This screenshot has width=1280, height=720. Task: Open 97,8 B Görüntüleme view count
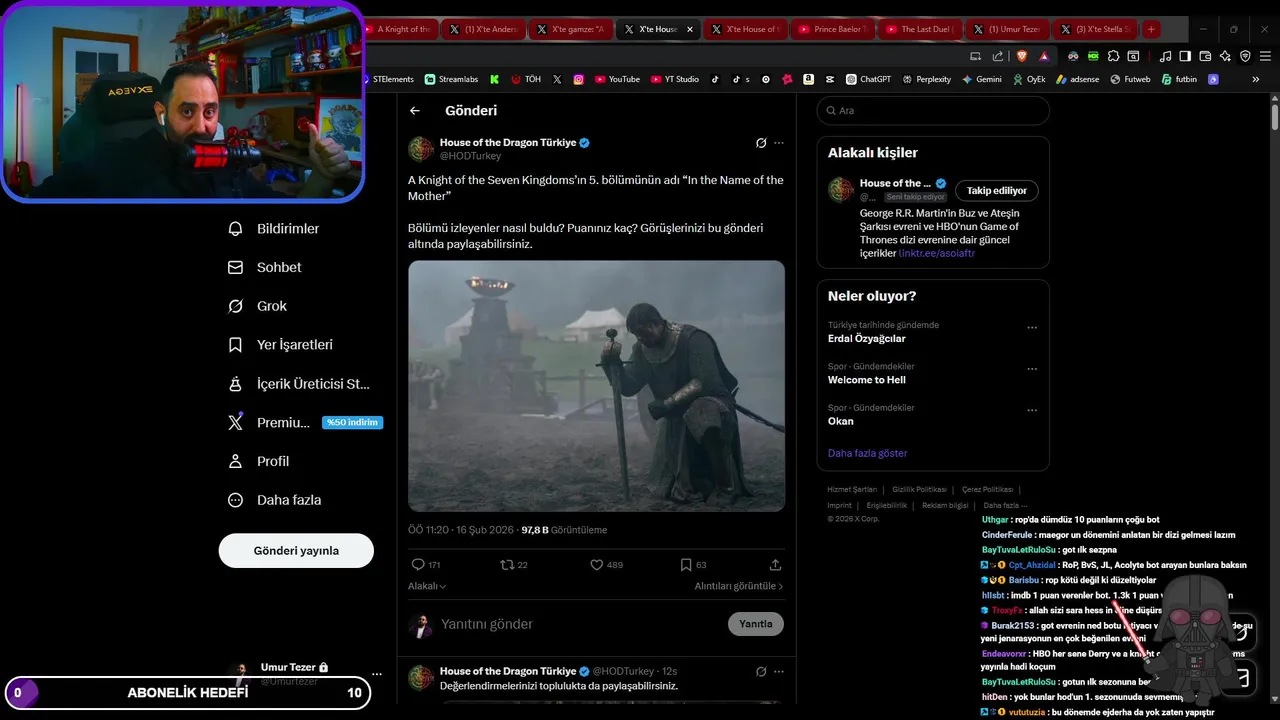point(564,530)
